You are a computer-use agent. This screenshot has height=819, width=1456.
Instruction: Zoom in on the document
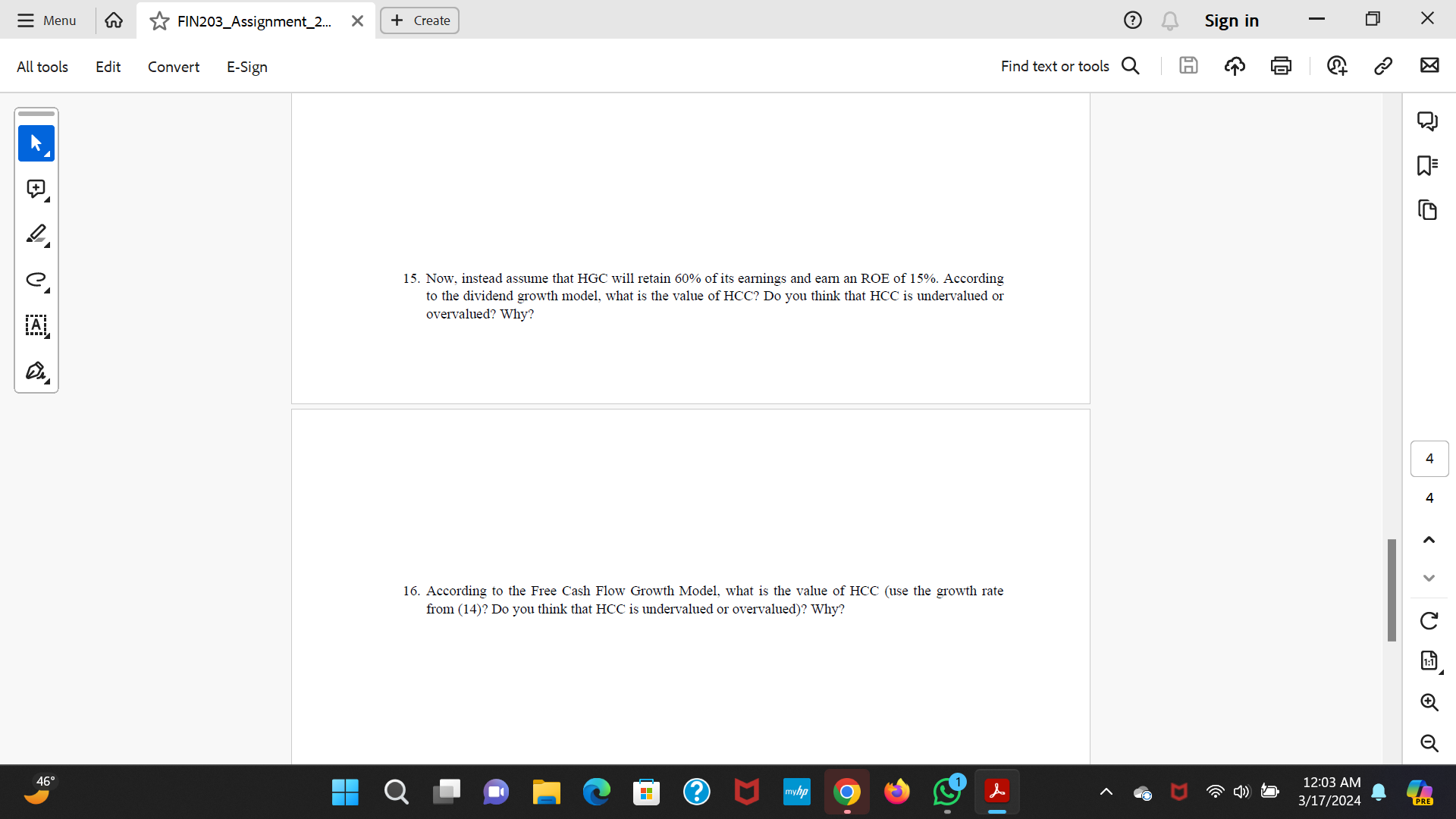1429,703
